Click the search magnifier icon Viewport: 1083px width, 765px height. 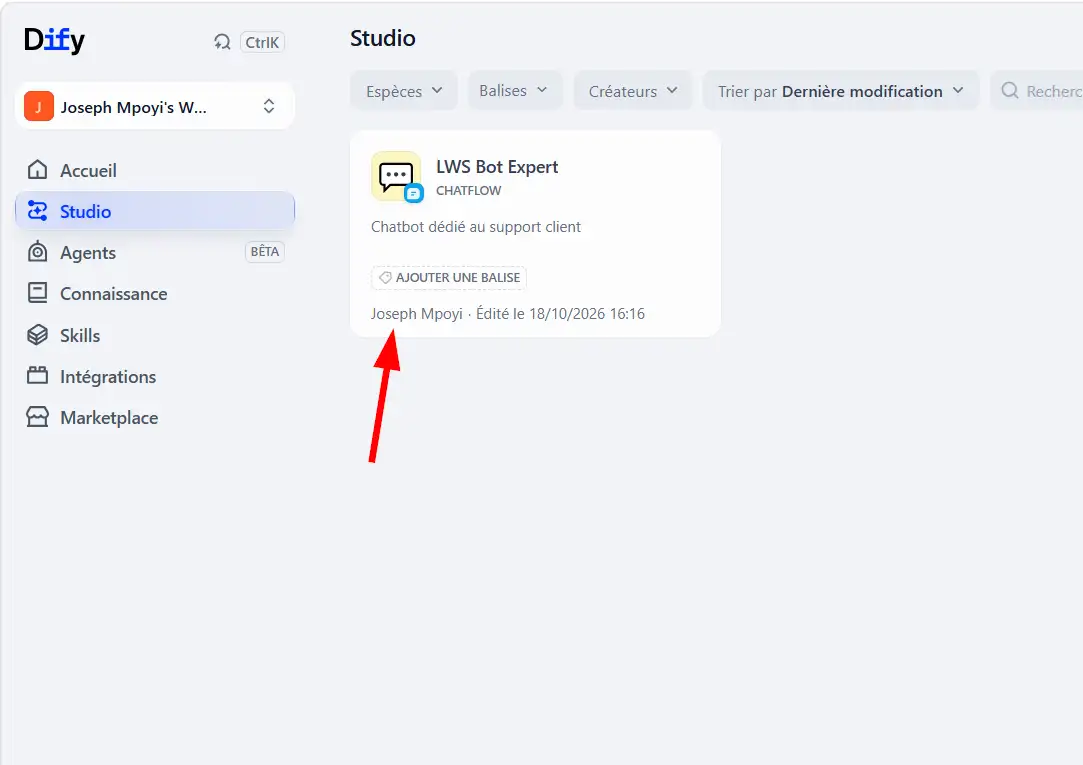(1010, 90)
